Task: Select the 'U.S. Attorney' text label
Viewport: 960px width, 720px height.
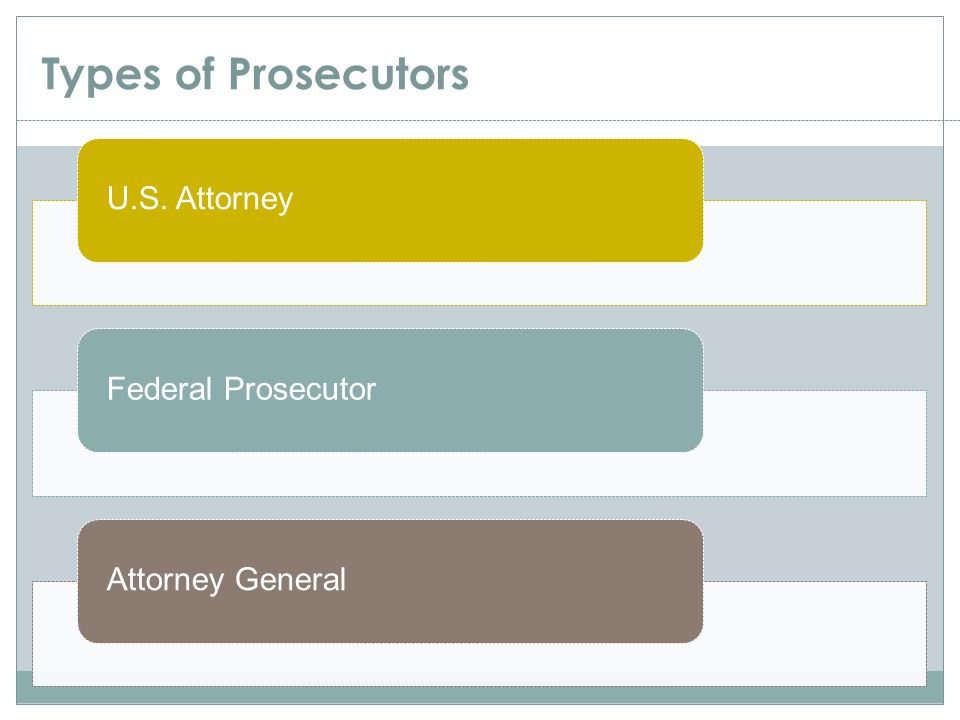Action: [200, 198]
